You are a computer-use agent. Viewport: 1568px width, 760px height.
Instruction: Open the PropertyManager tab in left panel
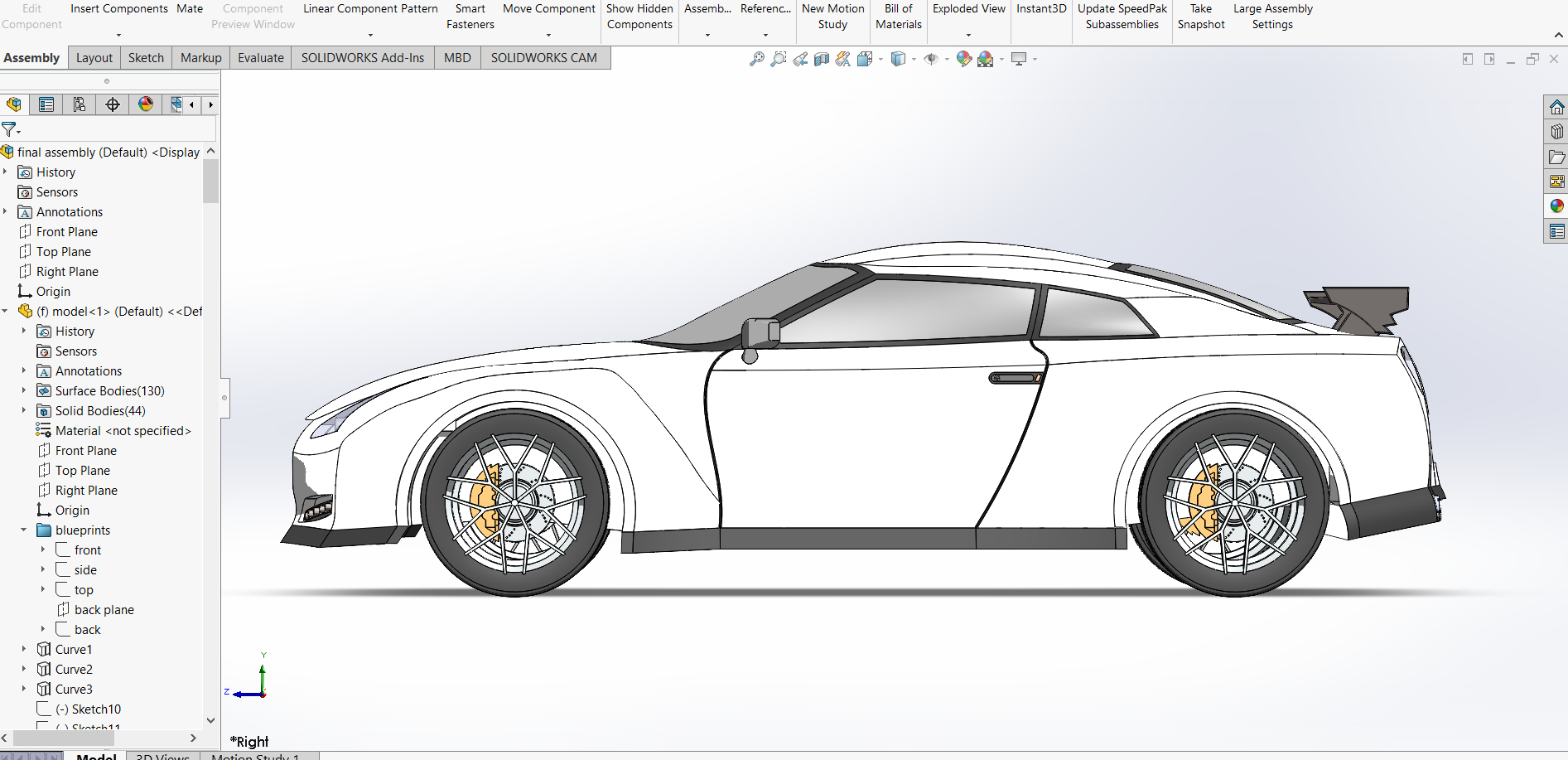coord(46,104)
